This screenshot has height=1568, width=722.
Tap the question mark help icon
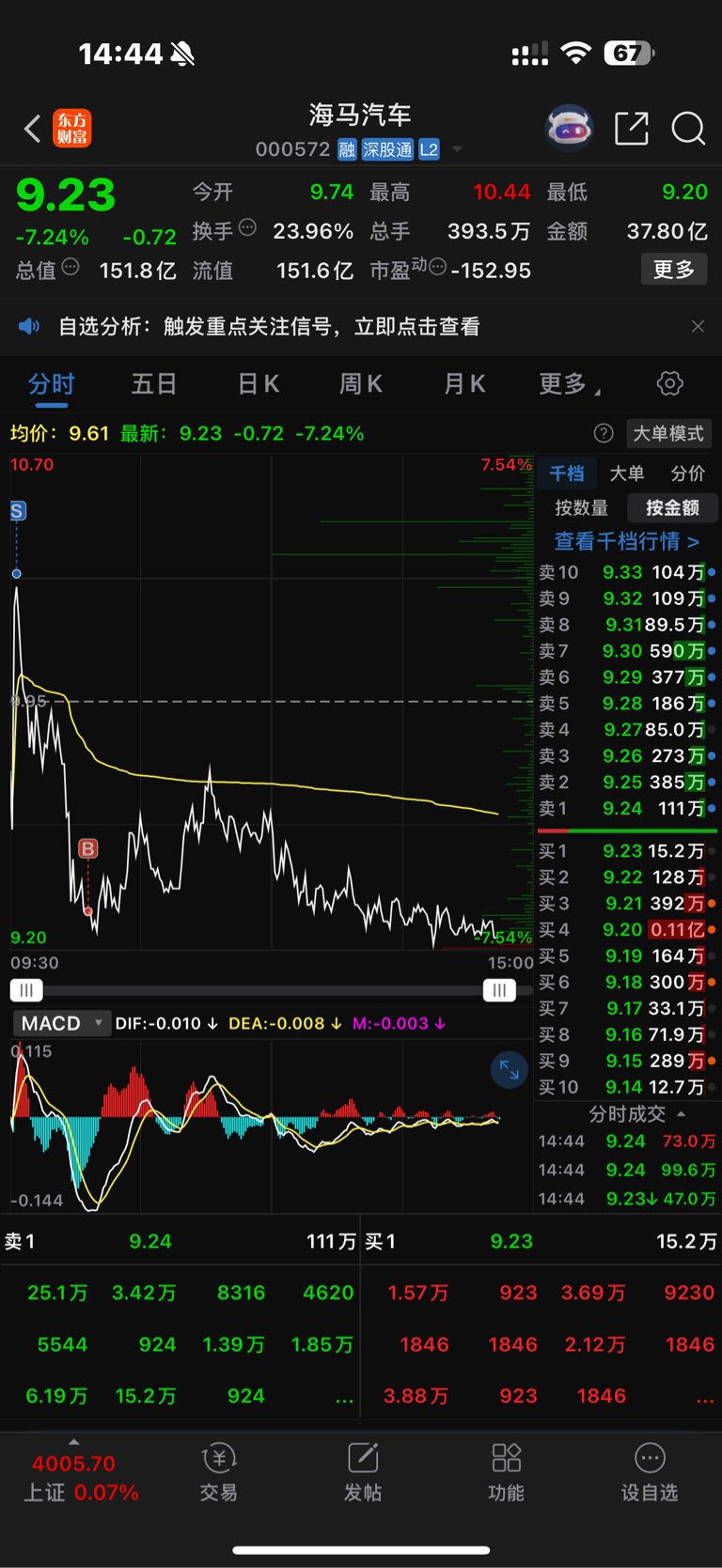[604, 433]
